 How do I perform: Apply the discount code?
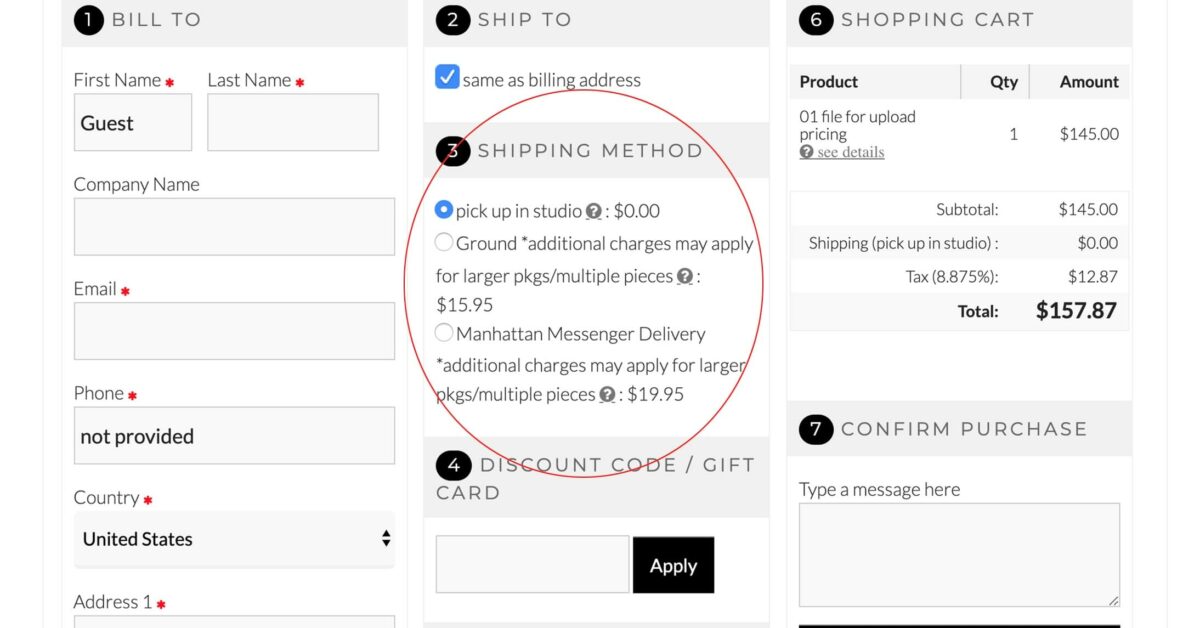coord(673,565)
